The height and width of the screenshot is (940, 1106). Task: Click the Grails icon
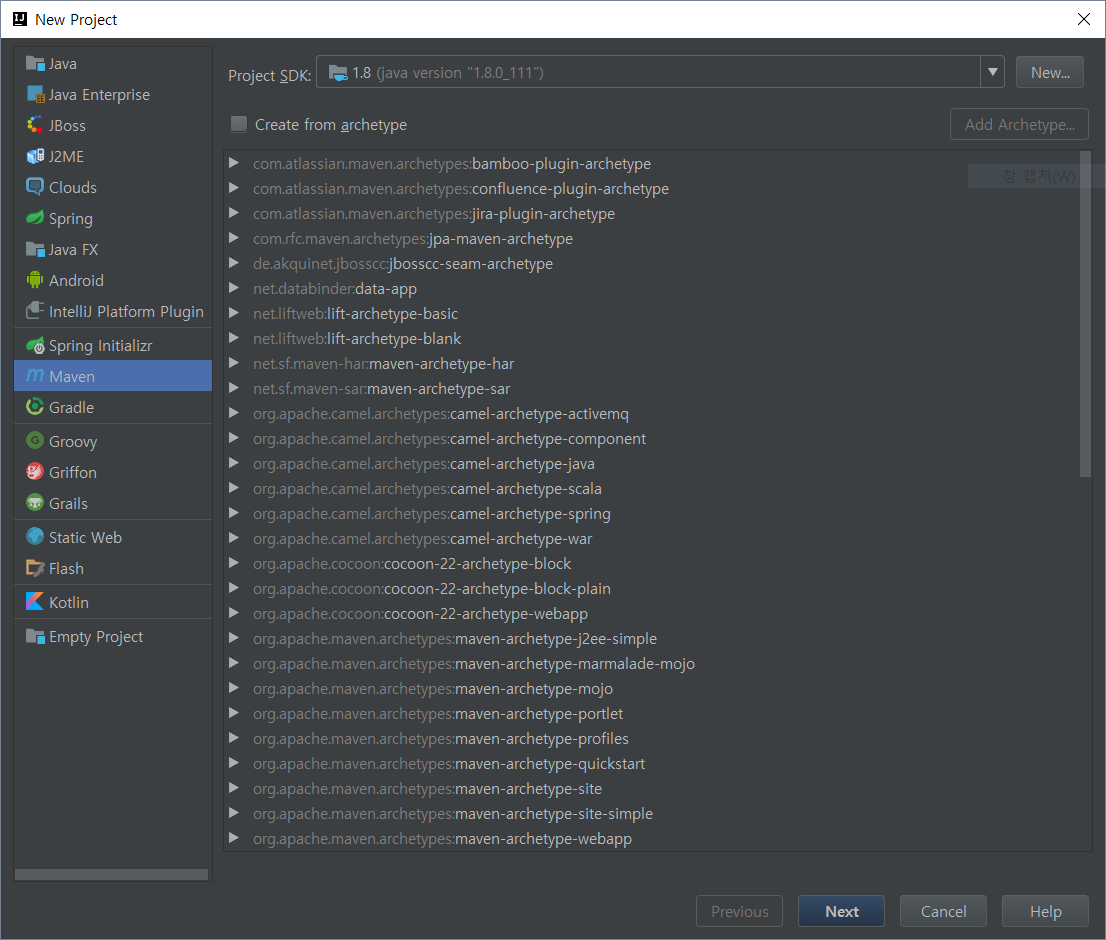35,503
